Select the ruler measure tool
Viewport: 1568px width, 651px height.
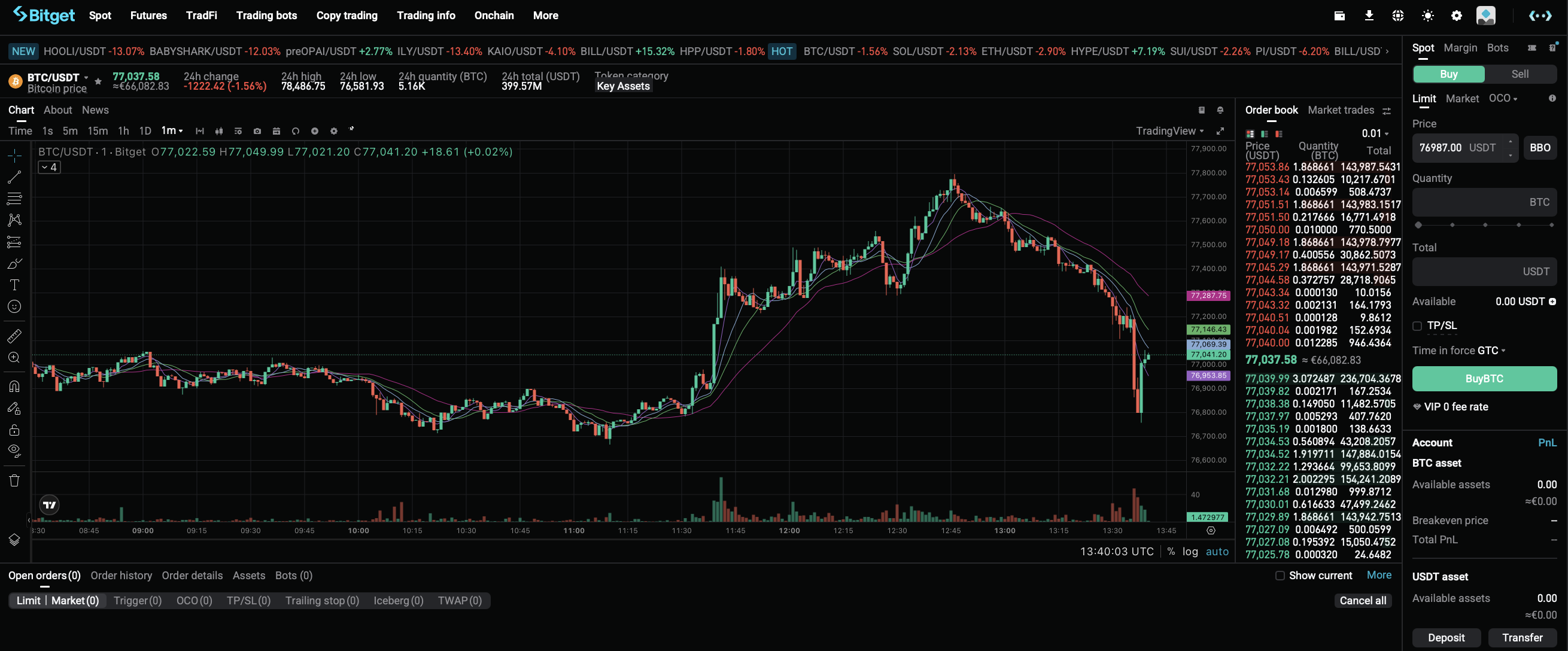(14, 336)
